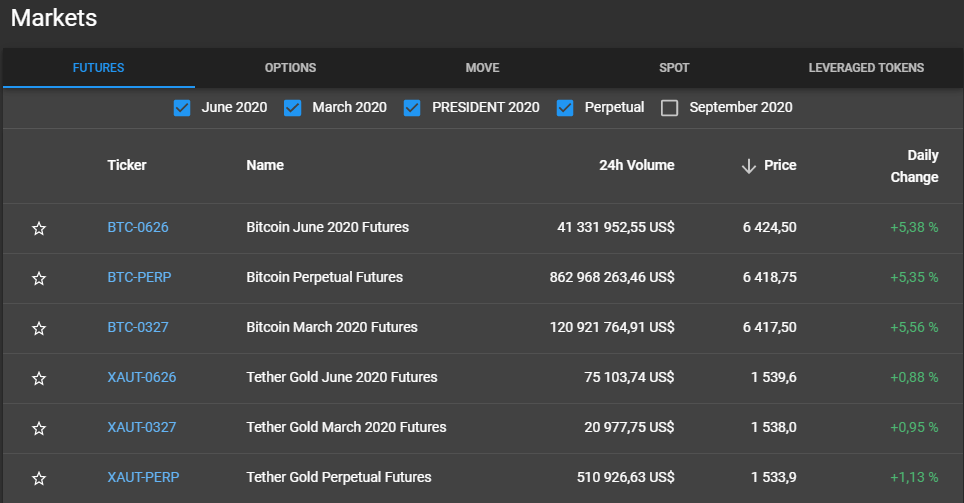This screenshot has width=964, height=503.
Task: Sort by the Price column header
Action: (780, 165)
